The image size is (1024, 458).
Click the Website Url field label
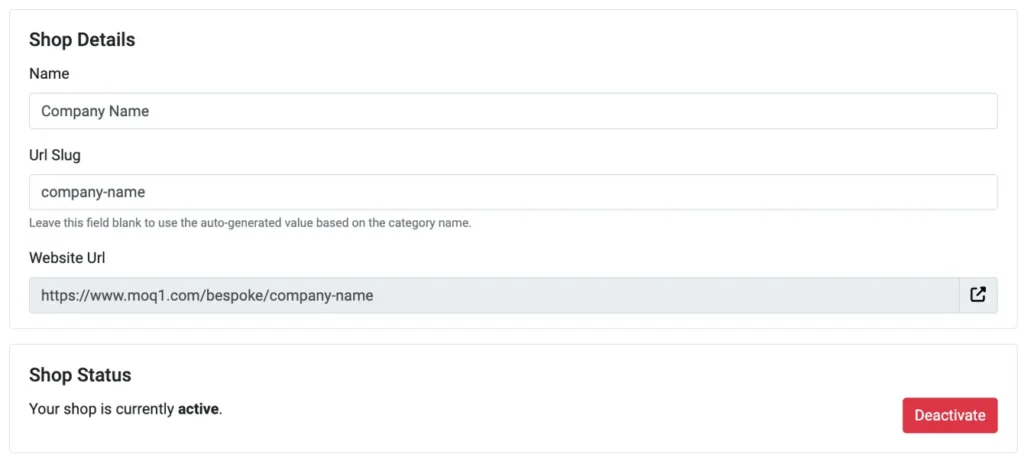pyautogui.click(x=67, y=257)
